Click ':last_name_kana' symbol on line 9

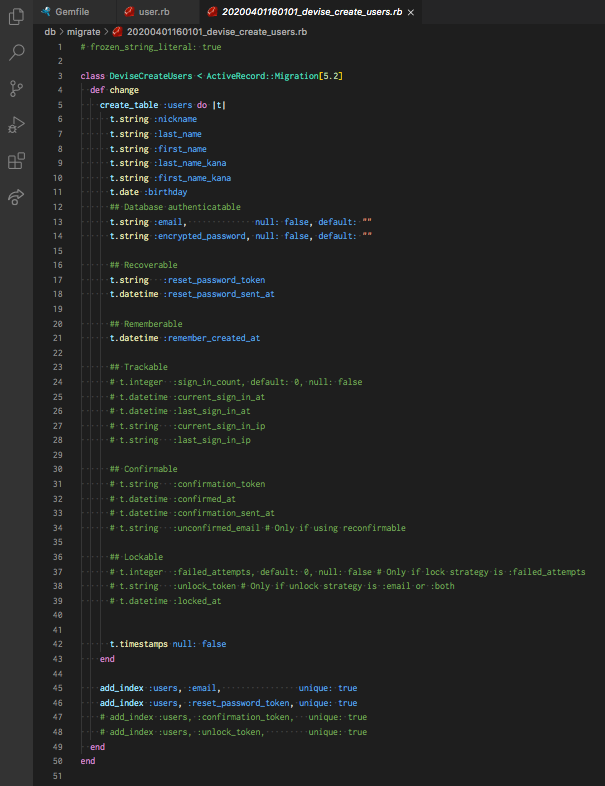tap(189, 163)
